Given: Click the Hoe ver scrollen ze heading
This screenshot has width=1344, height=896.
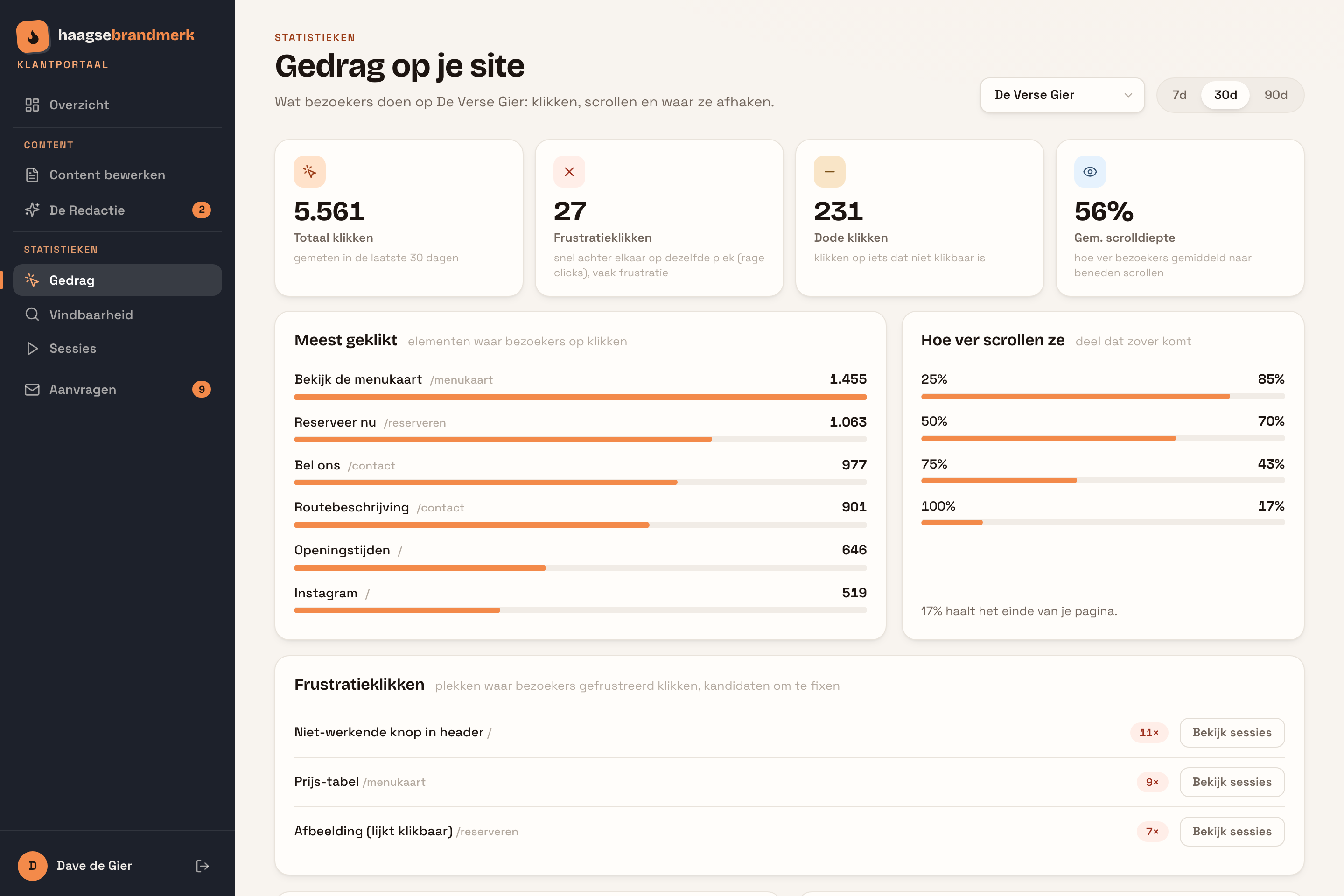Looking at the screenshot, I should [993, 341].
